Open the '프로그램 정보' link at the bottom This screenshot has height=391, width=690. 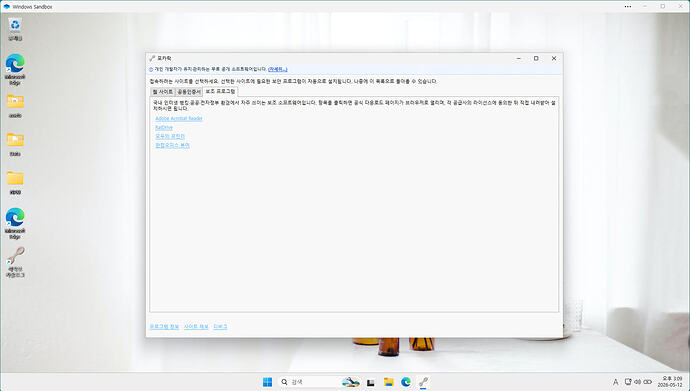(165, 327)
